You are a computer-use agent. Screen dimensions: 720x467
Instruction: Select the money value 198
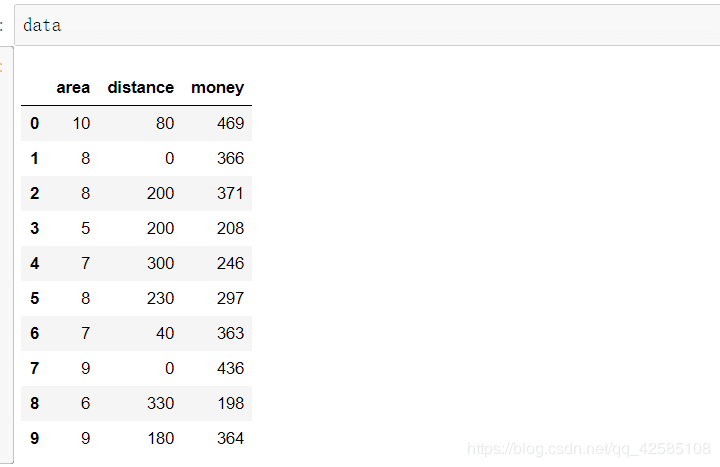pyautogui.click(x=230, y=403)
